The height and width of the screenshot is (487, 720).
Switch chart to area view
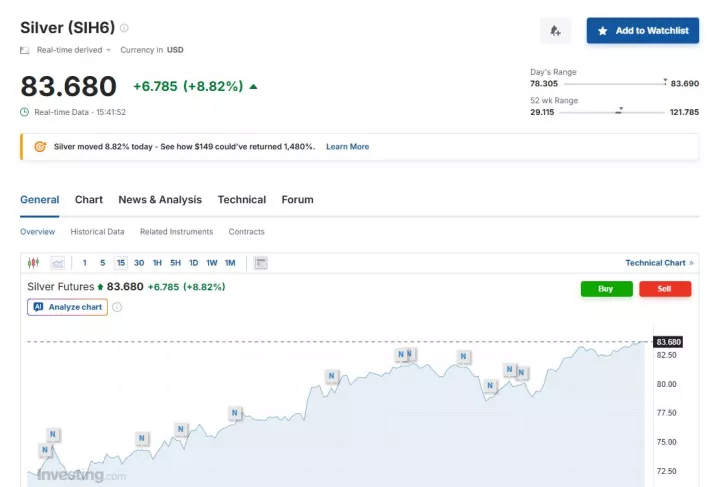coord(57,263)
